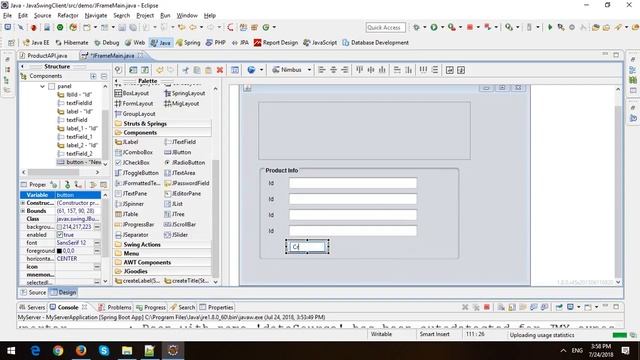Image resolution: width=640 pixels, height=360 pixels.
Task: Open the Refactor menu
Action: (x=68, y=16)
